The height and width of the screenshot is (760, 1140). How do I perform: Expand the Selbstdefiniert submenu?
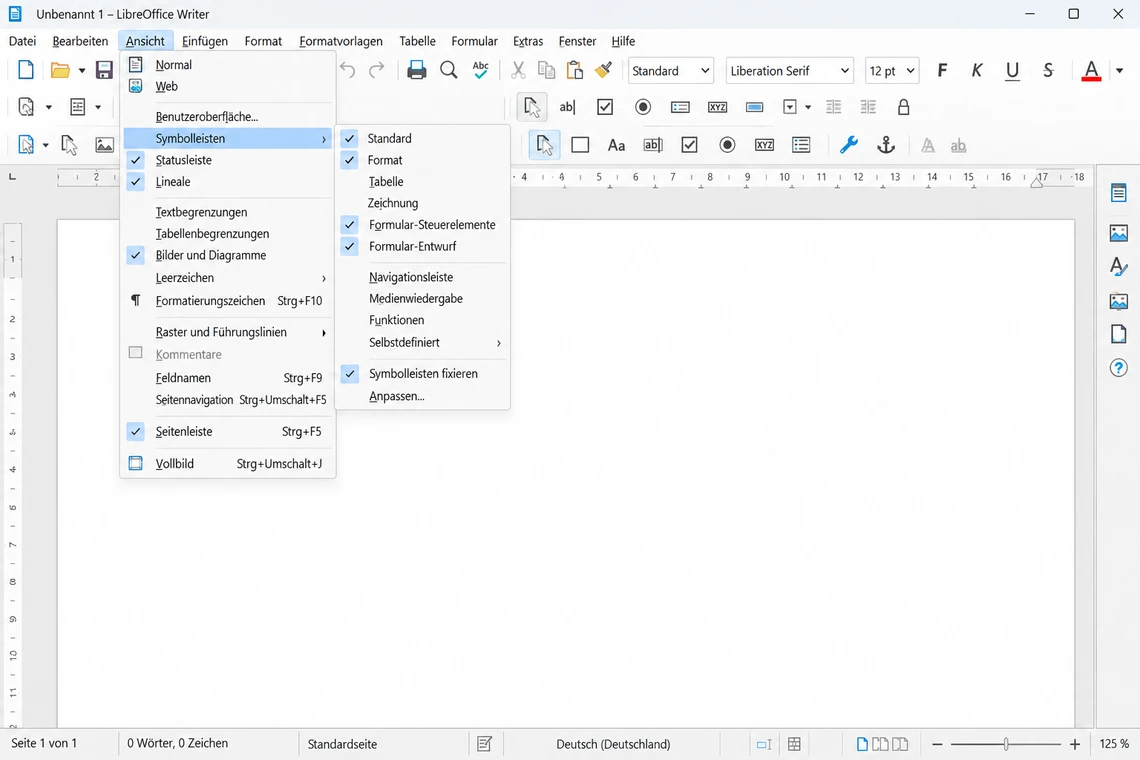(423, 343)
